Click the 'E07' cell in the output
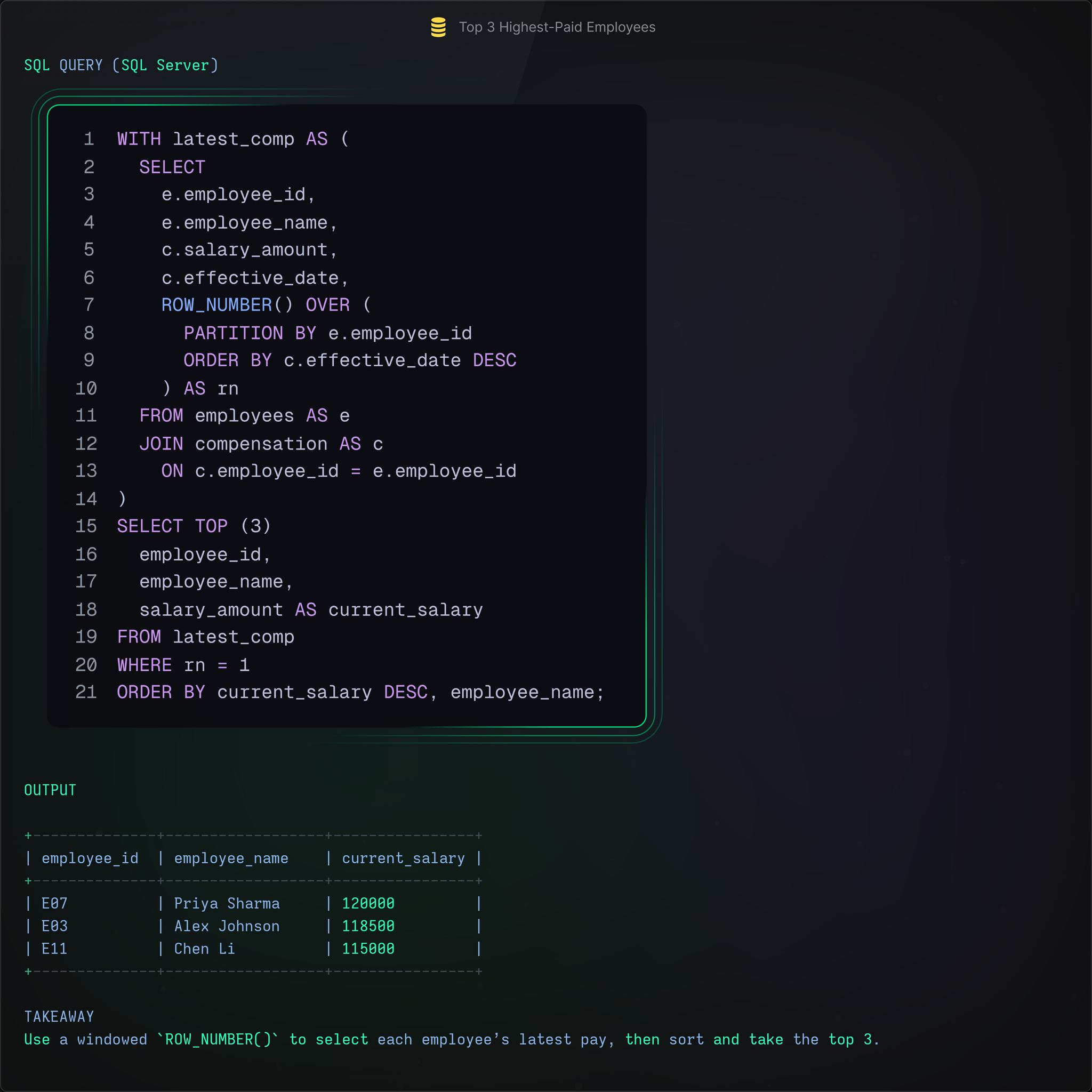1092x1092 pixels. [54, 904]
